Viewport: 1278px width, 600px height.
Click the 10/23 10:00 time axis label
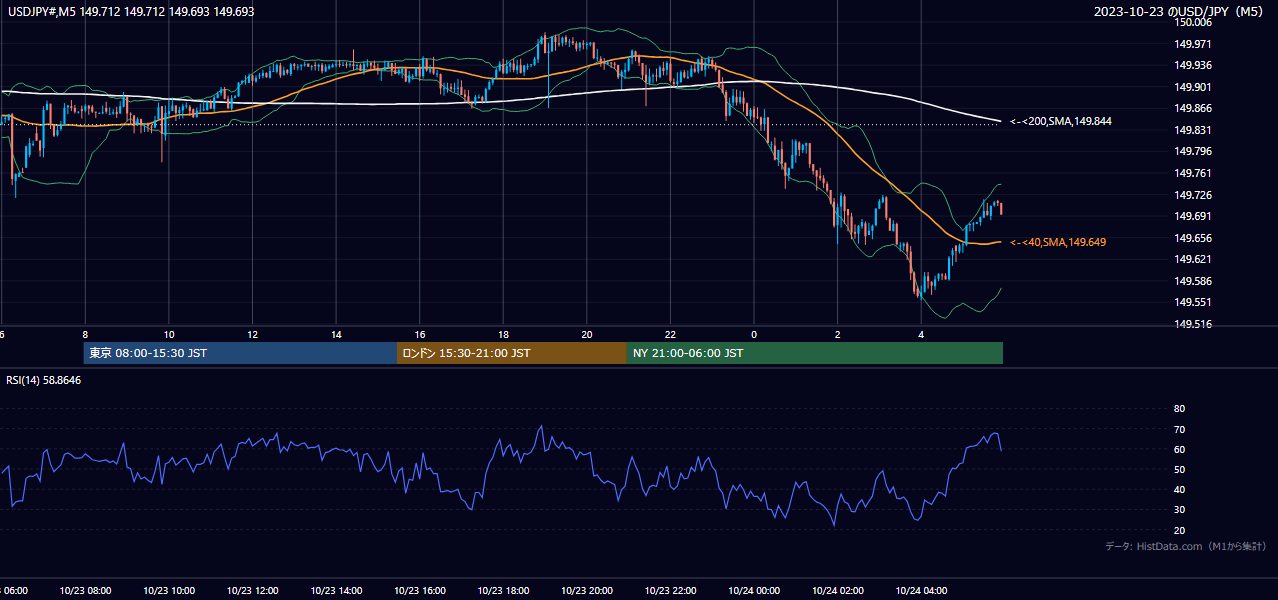pos(169,590)
